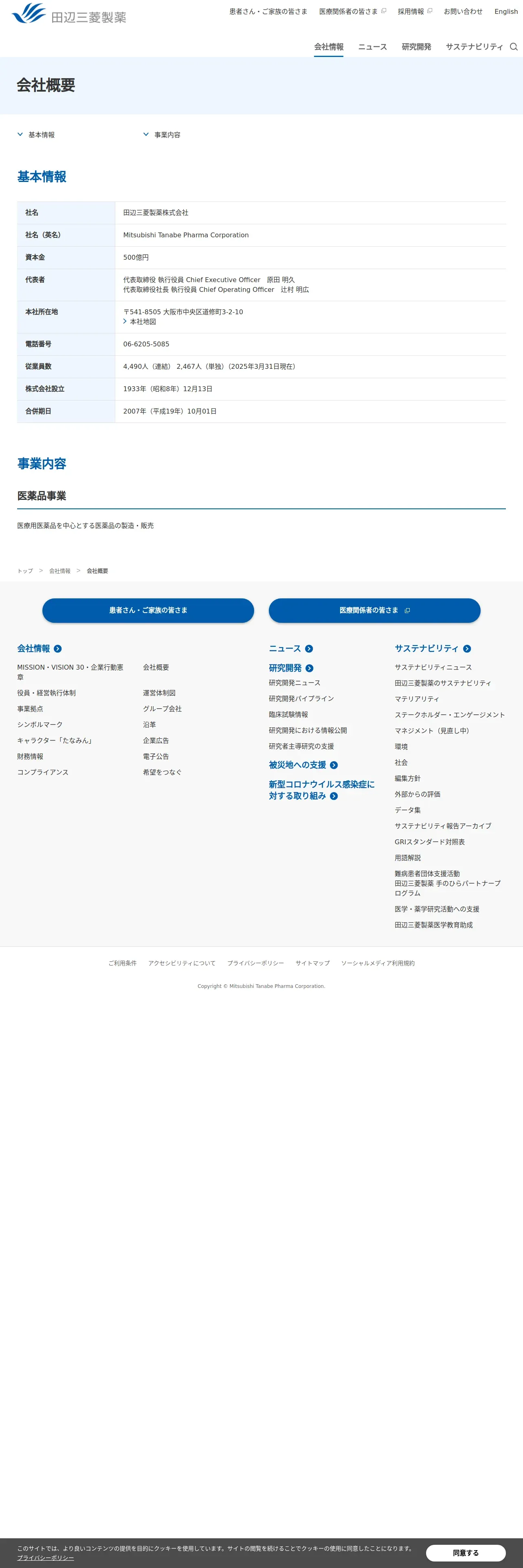The height and width of the screenshot is (1568, 523).
Task: Click the arrow icon beside footer ニュース
Action: (x=309, y=649)
